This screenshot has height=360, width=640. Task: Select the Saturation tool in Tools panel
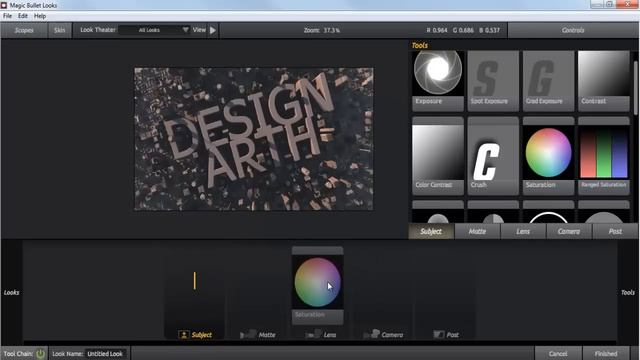click(x=548, y=156)
